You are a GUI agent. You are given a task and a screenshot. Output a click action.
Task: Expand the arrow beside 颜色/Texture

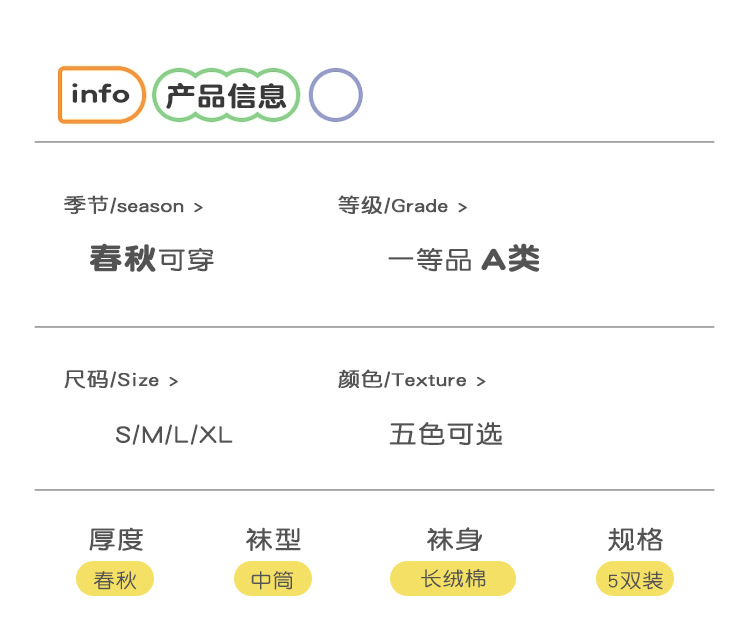[481, 381]
